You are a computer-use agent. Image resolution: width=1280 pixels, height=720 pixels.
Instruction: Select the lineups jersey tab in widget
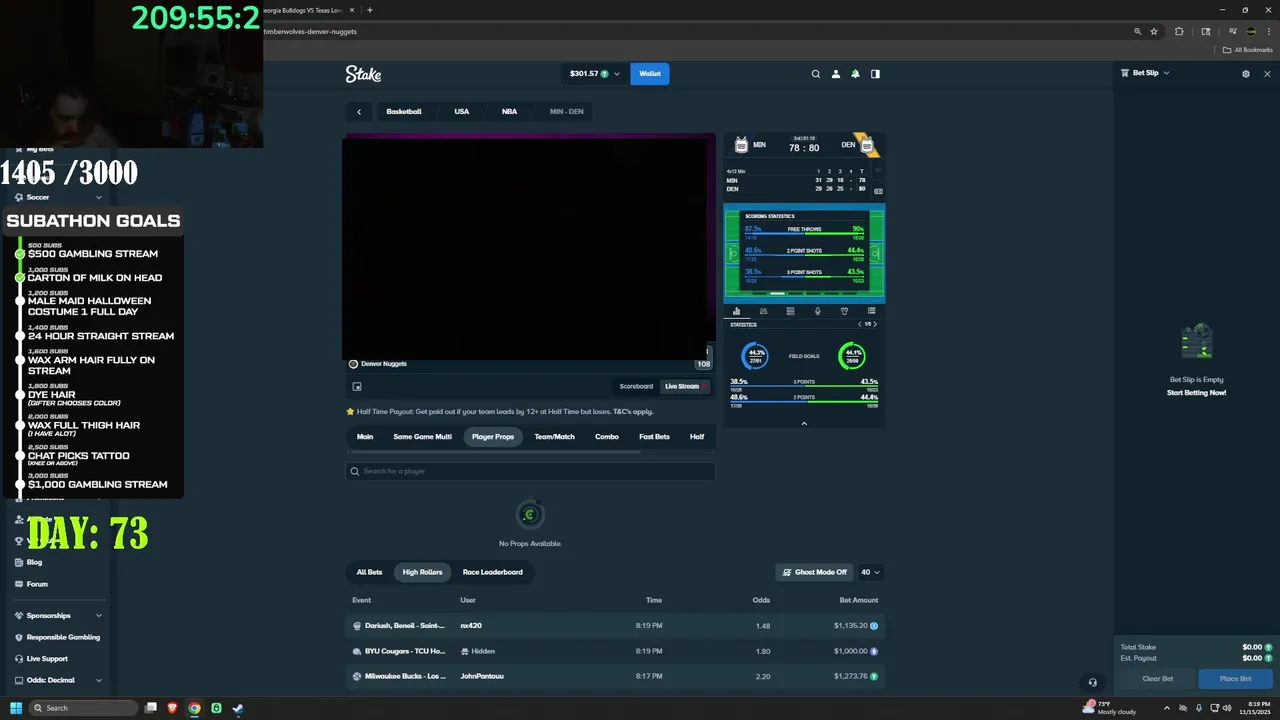coord(844,311)
